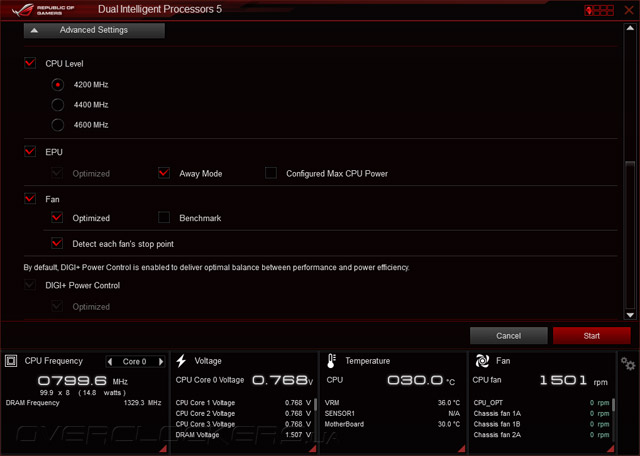
Task: Click the CPU_OPT fan row
Action: [x=541, y=403]
